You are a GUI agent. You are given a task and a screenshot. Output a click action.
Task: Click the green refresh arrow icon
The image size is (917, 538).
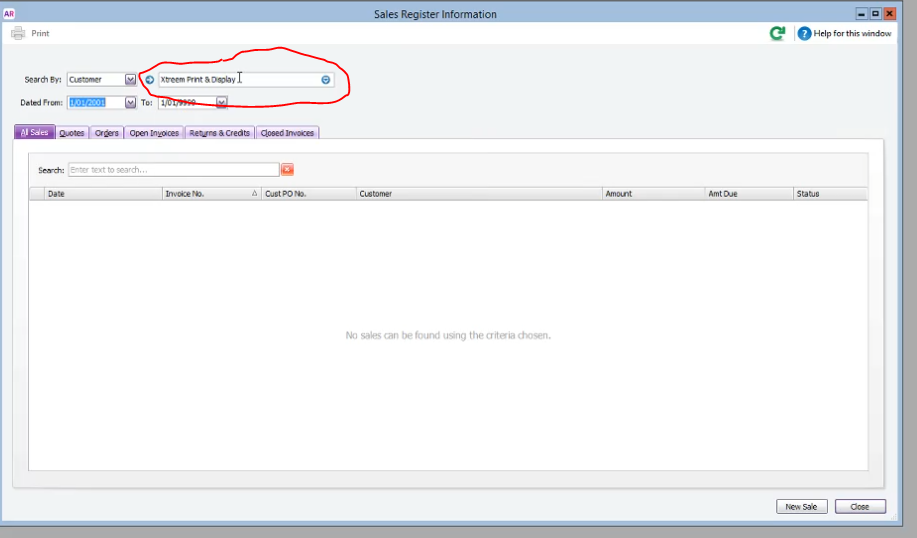(777, 33)
